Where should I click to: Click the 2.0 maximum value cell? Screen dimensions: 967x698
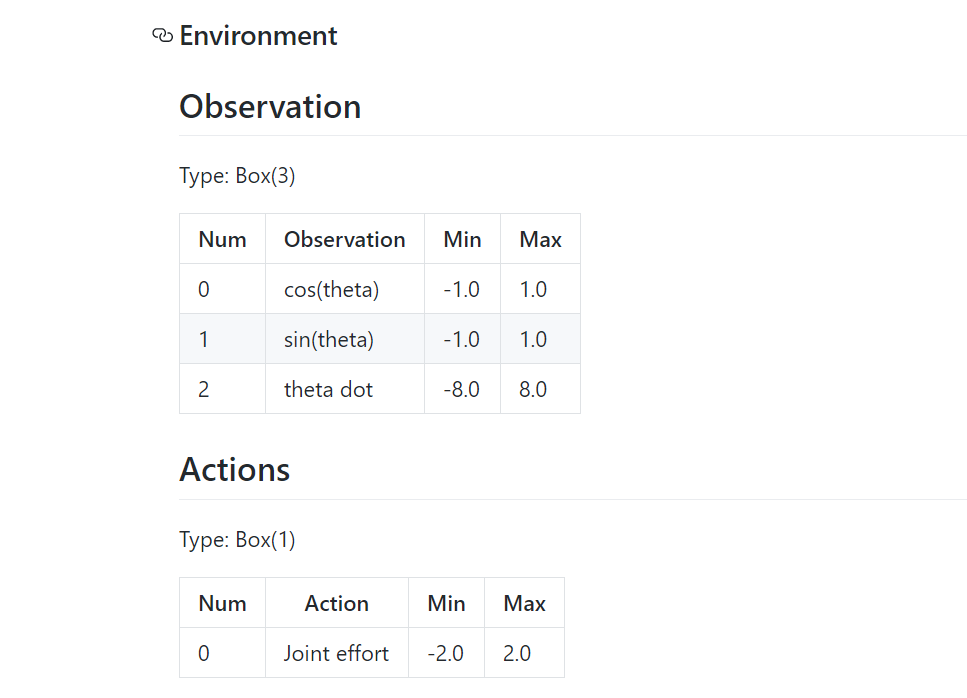(x=524, y=653)
